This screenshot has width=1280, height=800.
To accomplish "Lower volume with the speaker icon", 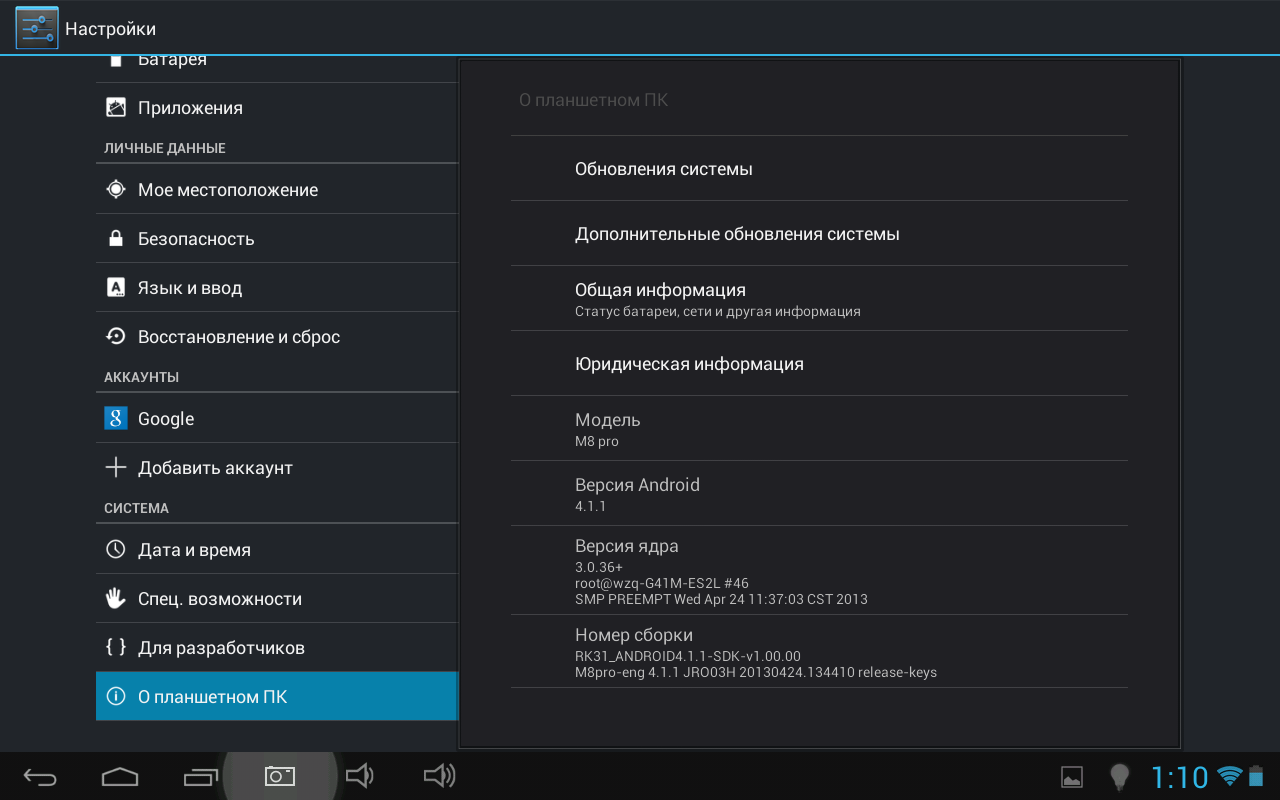I will [359, 776].
